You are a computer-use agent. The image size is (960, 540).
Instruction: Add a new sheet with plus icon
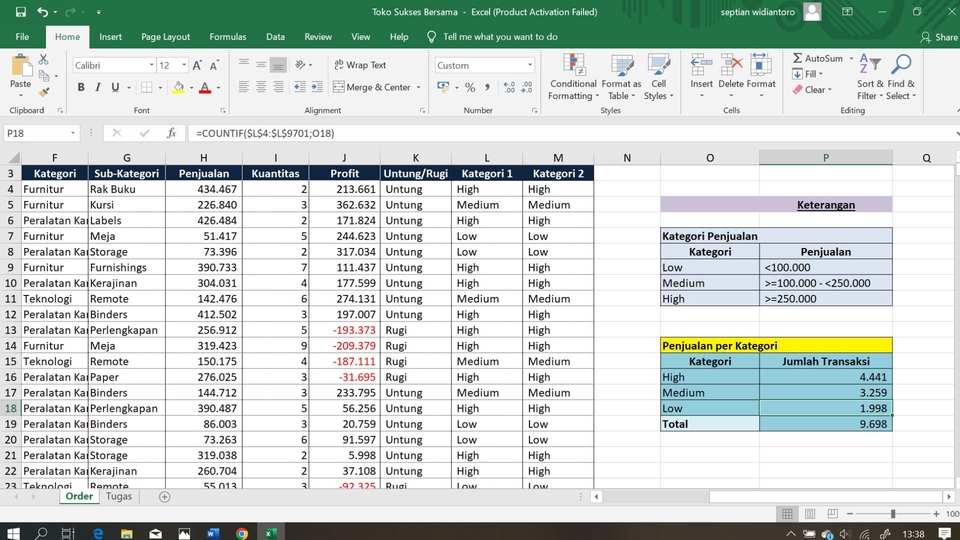pos(164,497)
